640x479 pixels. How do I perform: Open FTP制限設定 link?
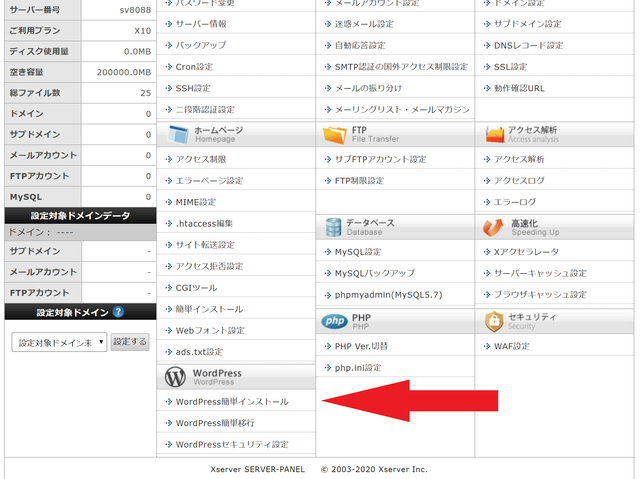click(x=359, y=181)
